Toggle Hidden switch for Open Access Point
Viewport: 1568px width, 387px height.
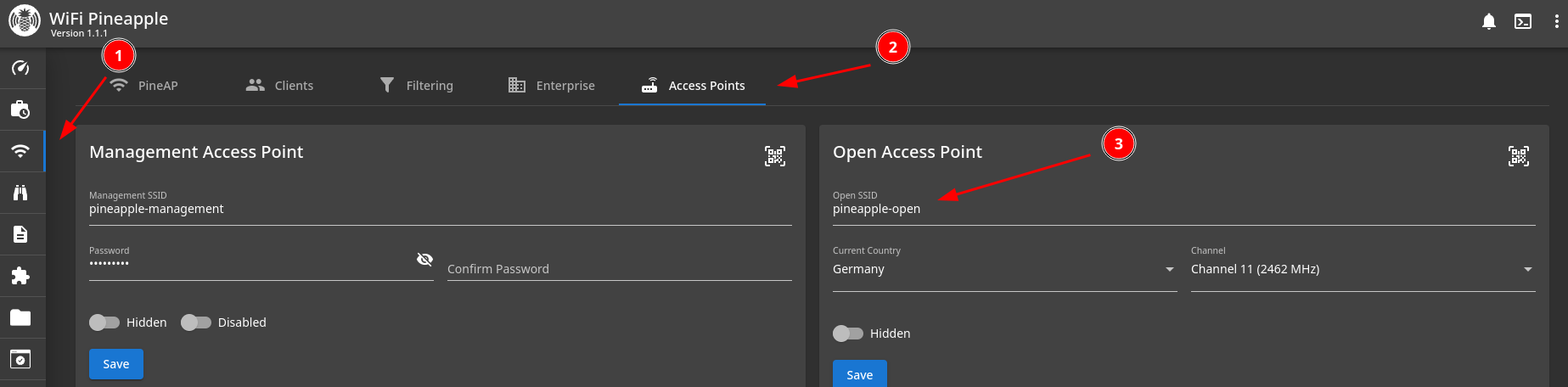tap(848, 334)
